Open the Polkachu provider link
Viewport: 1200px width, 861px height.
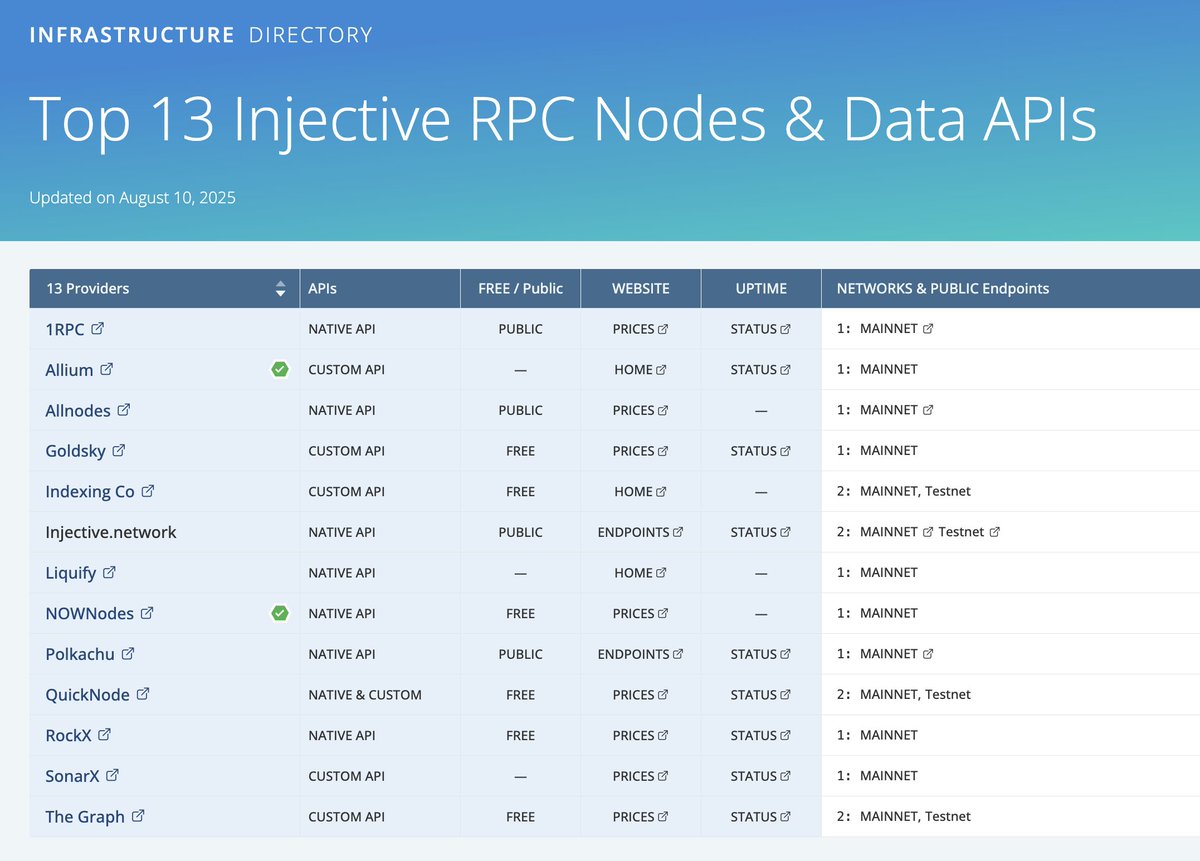[x=90, y=654]
